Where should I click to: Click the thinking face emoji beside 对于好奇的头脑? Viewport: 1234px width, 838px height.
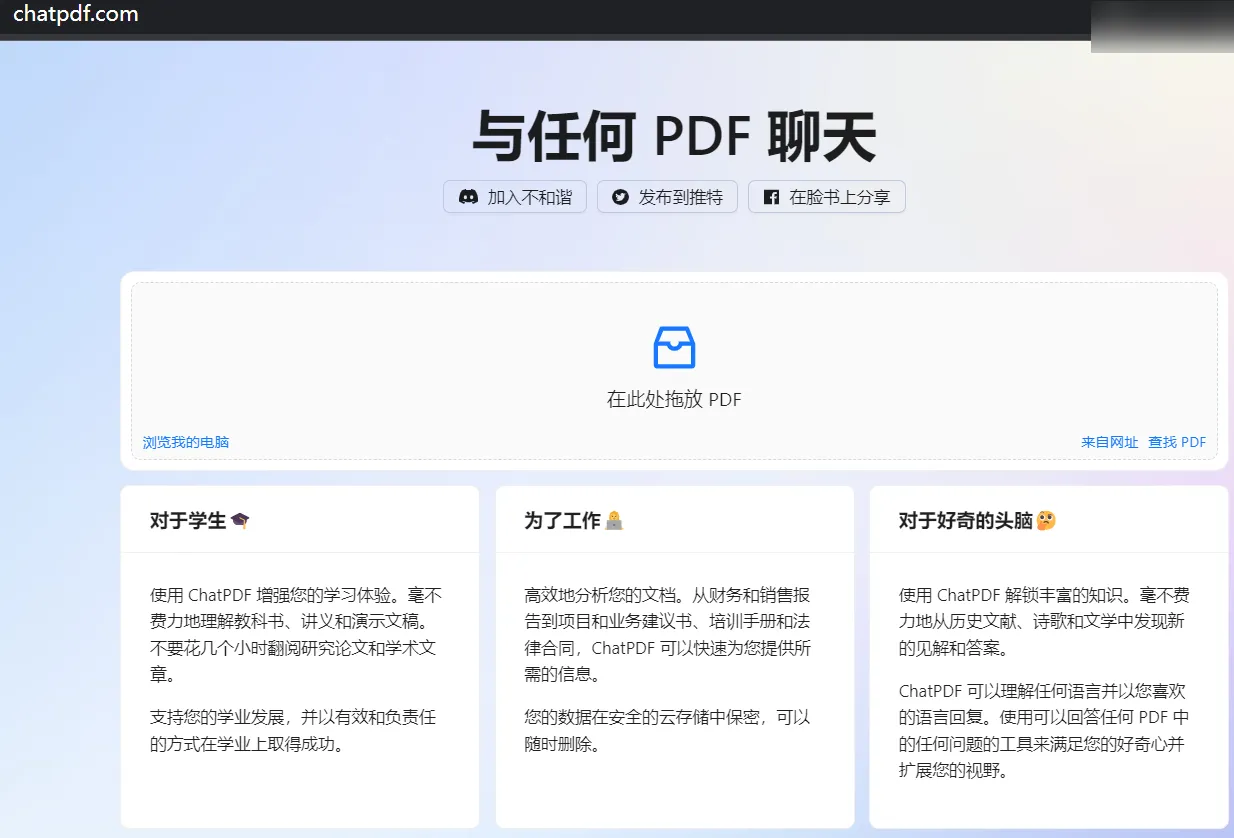(1044, 519)
